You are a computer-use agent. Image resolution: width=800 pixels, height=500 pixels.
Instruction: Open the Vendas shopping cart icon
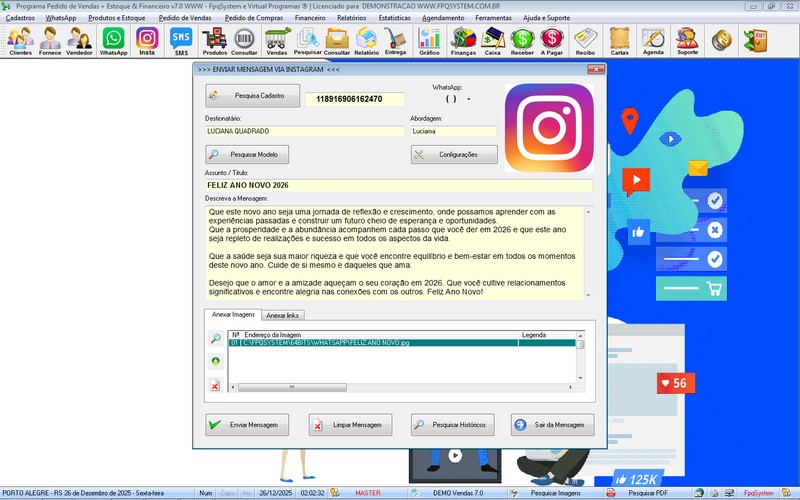(277, 41)
